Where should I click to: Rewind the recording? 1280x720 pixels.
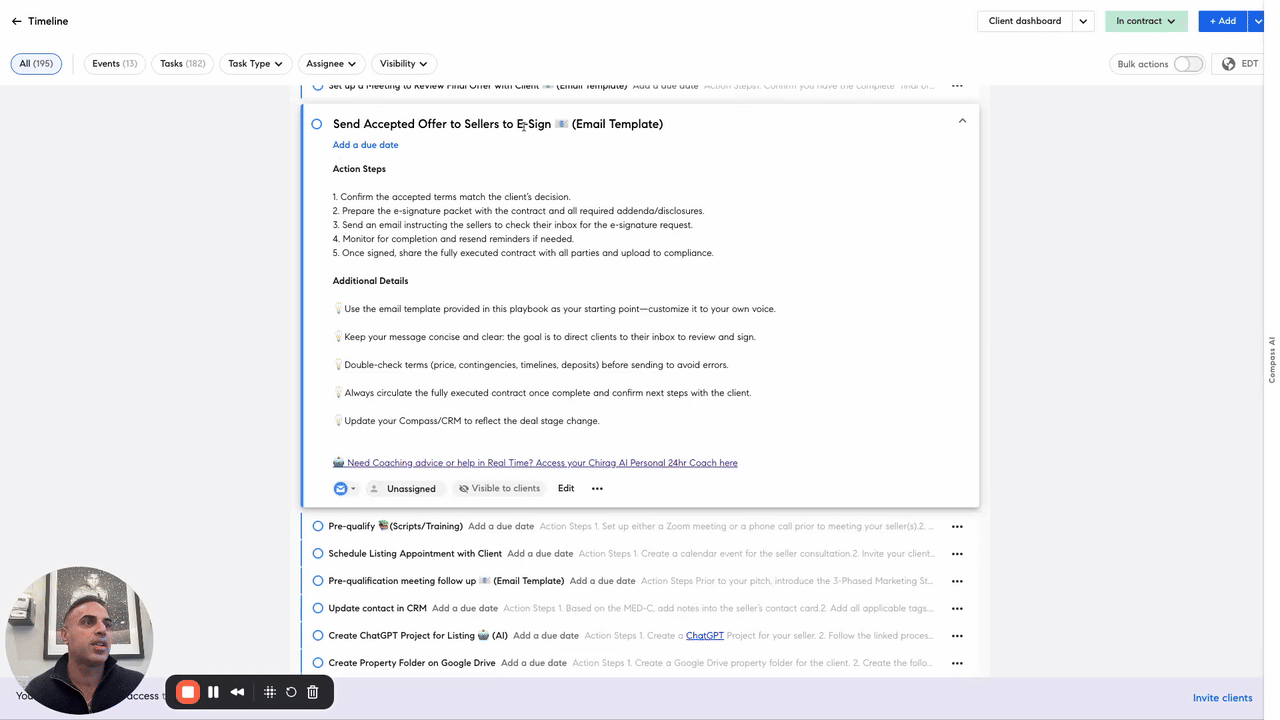coord(237,691)
